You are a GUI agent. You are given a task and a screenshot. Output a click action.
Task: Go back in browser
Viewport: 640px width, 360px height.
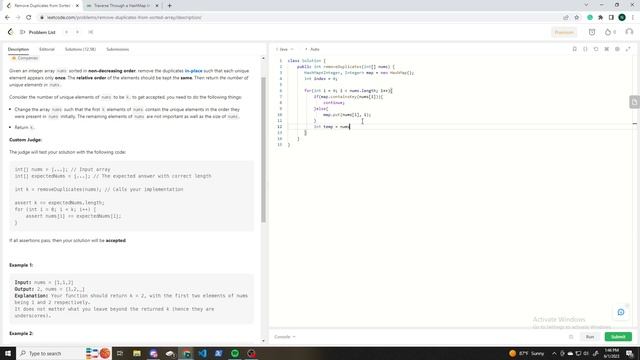[7, 18]
